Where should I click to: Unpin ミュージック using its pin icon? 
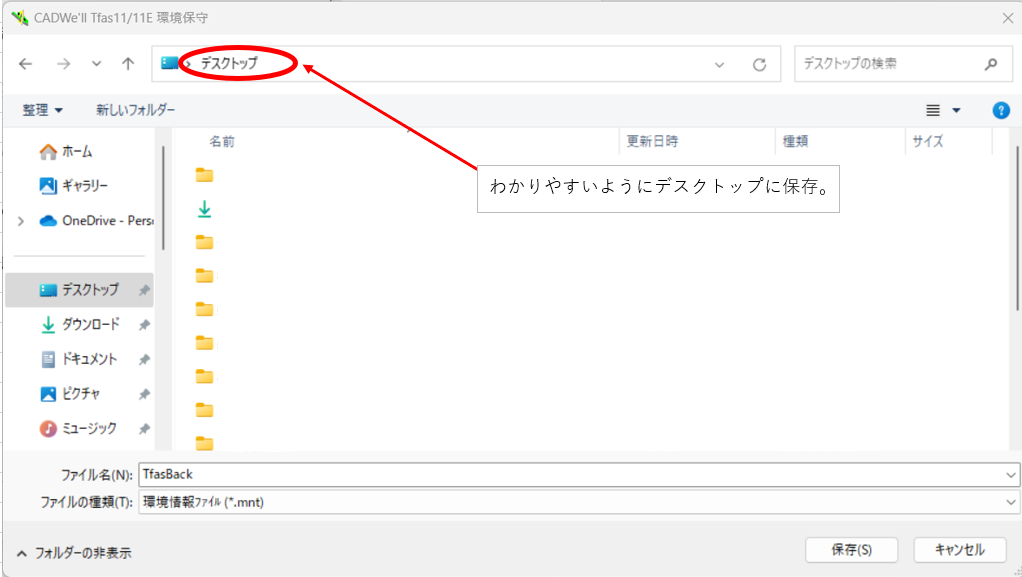(144, 429)
